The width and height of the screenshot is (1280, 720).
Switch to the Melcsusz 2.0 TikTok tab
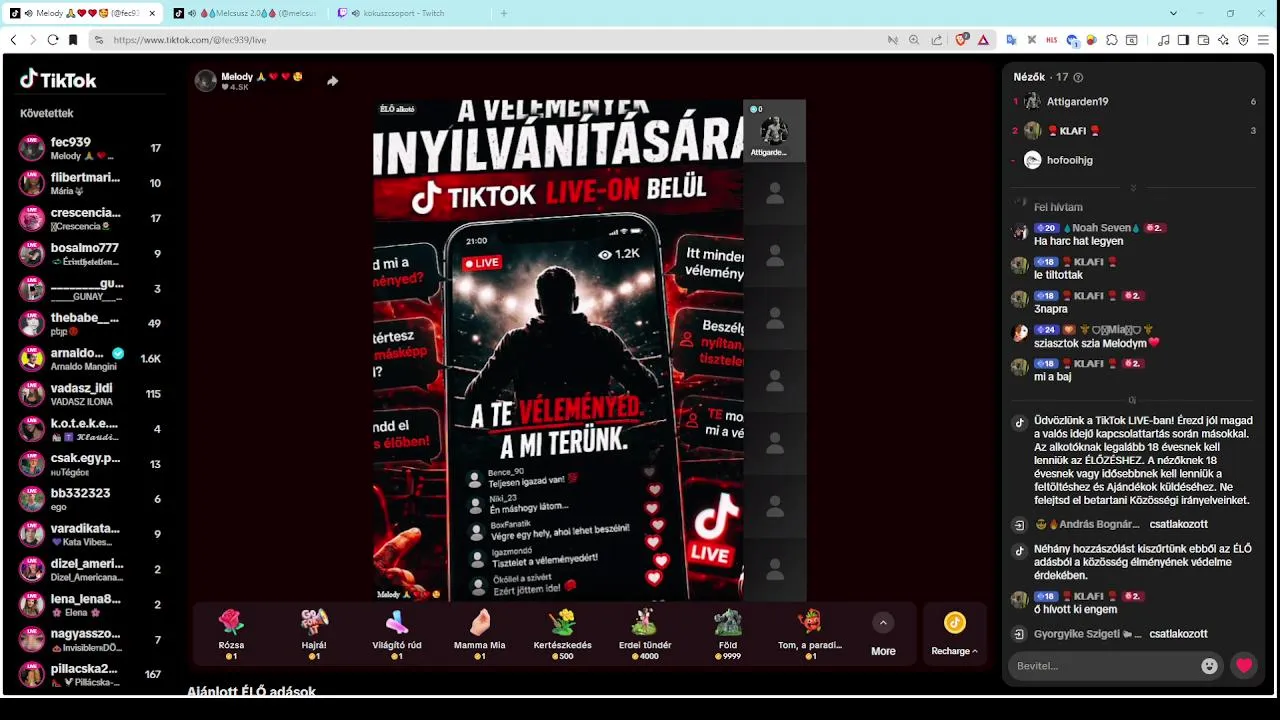[247, 13]
